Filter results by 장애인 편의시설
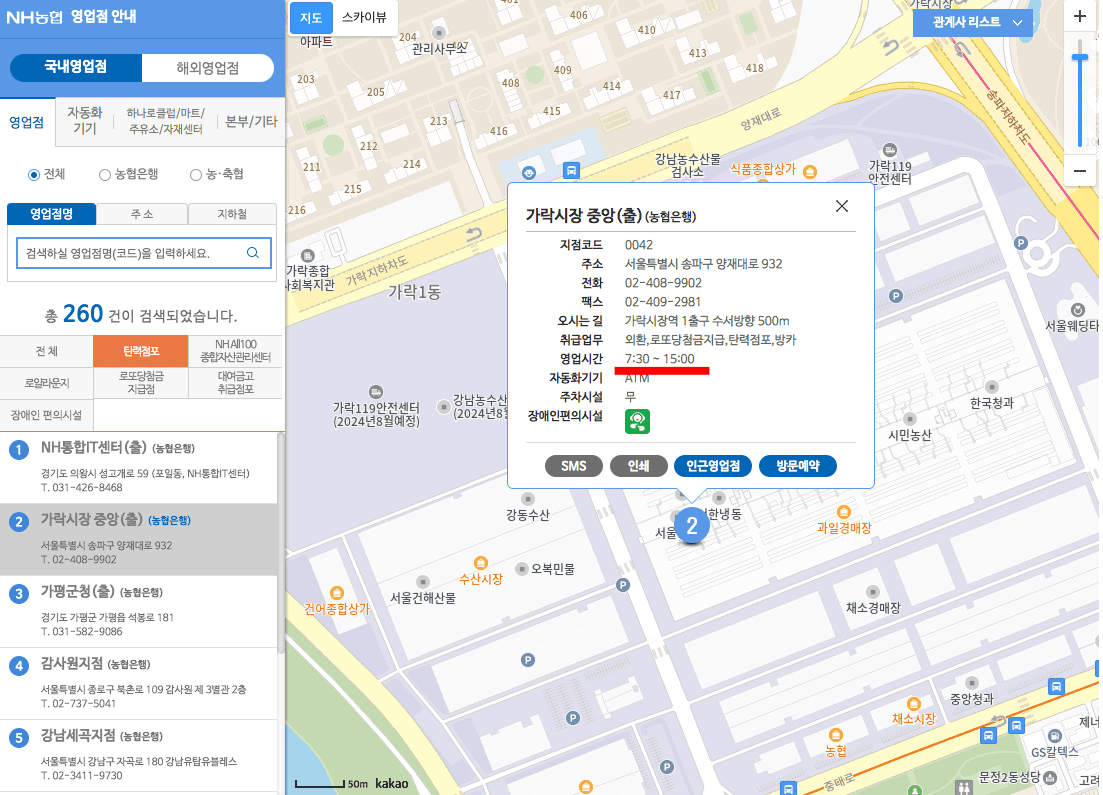This screenshot has width=1103, height=795. click(x=46, y=415)
